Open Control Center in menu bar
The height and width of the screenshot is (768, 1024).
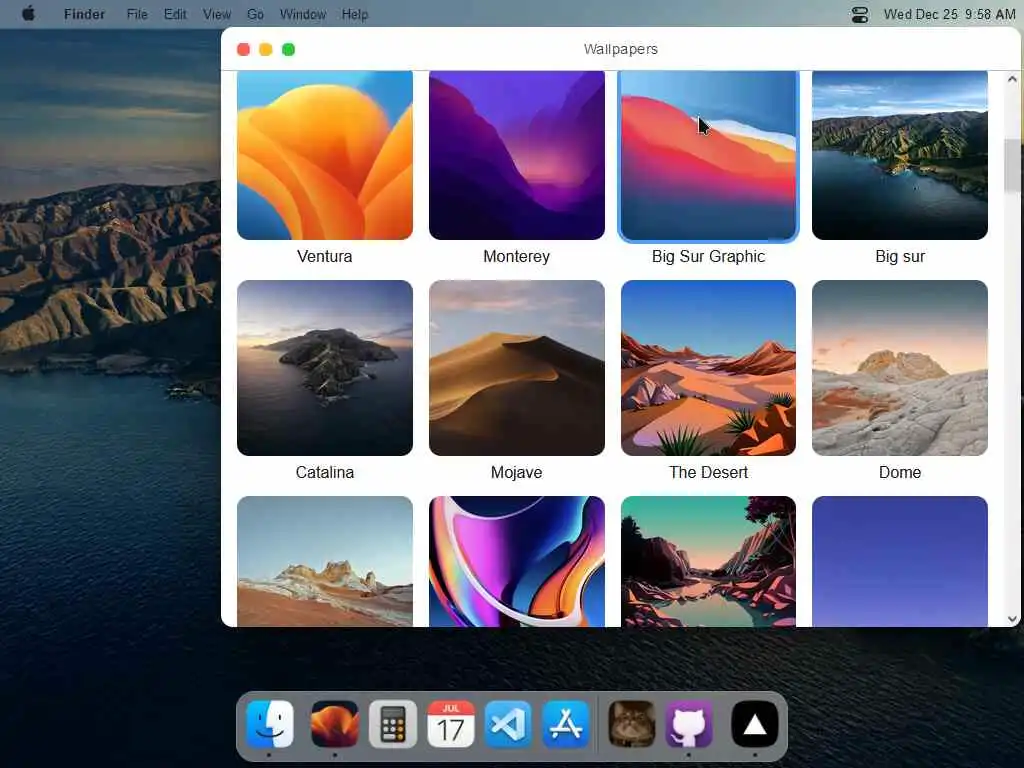pyautogui.click(x=860, y=14)
